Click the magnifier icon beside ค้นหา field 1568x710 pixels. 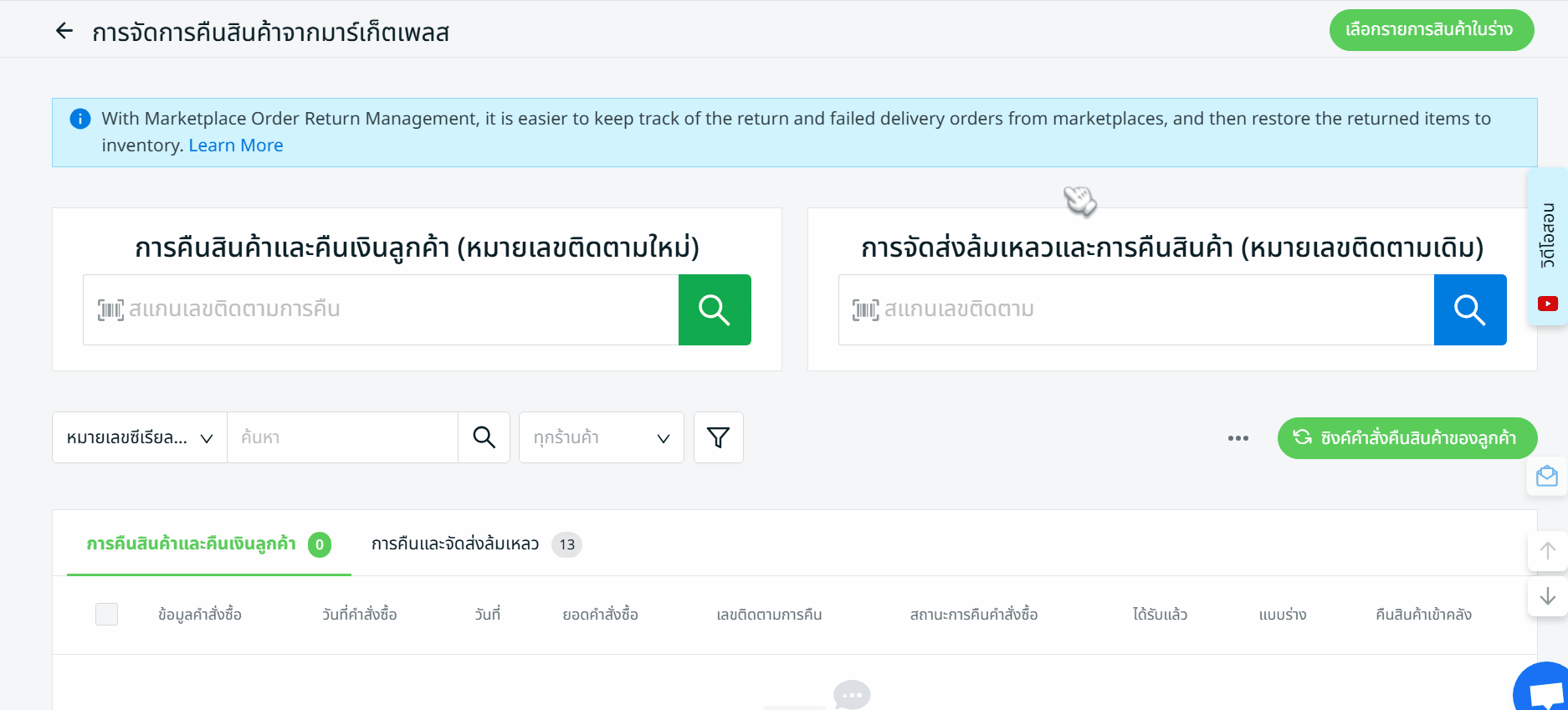click(x=484, y=437)
